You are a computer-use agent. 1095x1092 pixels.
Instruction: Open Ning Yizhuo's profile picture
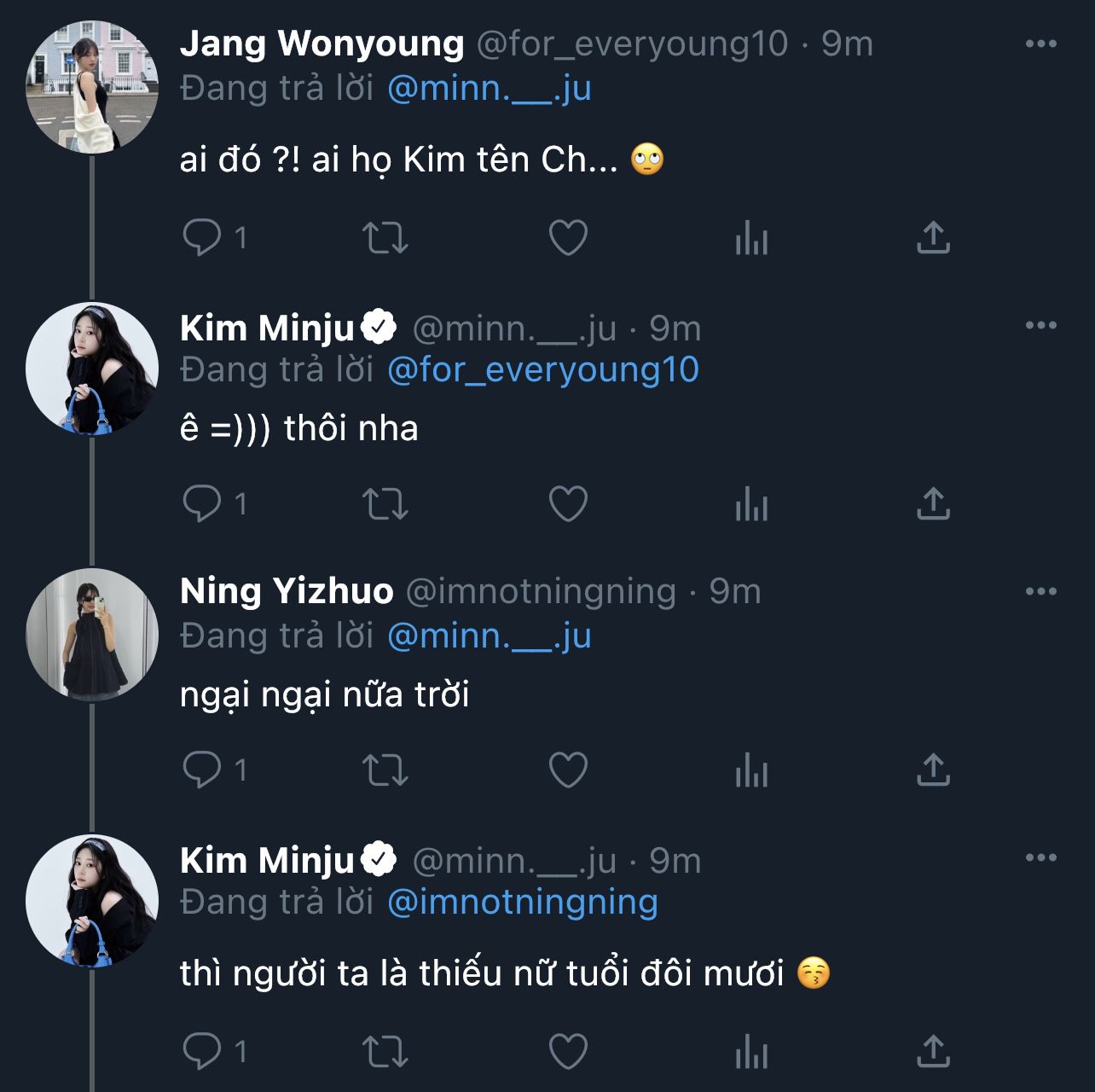[92, 635]
